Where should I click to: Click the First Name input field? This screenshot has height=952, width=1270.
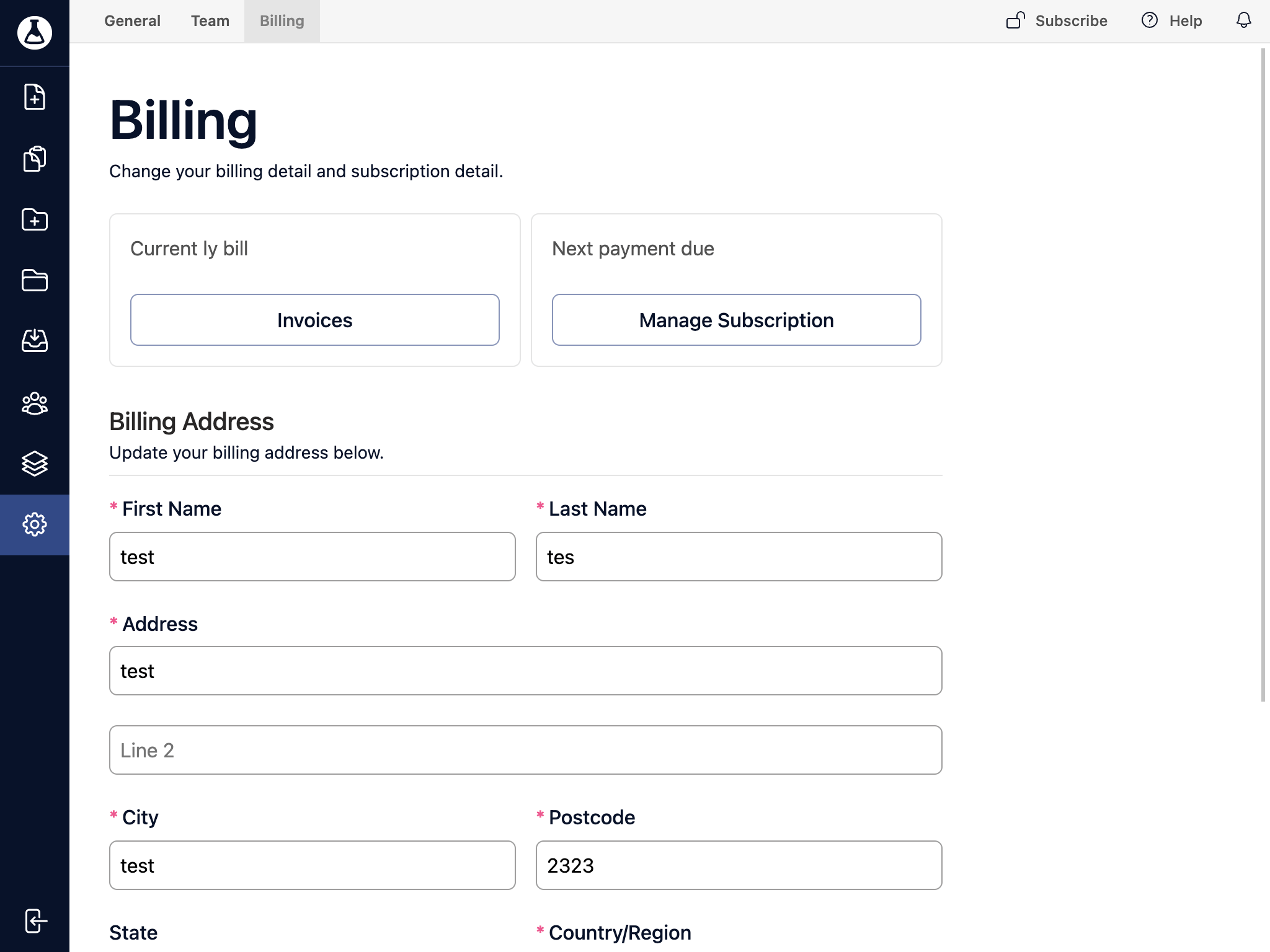313,556
